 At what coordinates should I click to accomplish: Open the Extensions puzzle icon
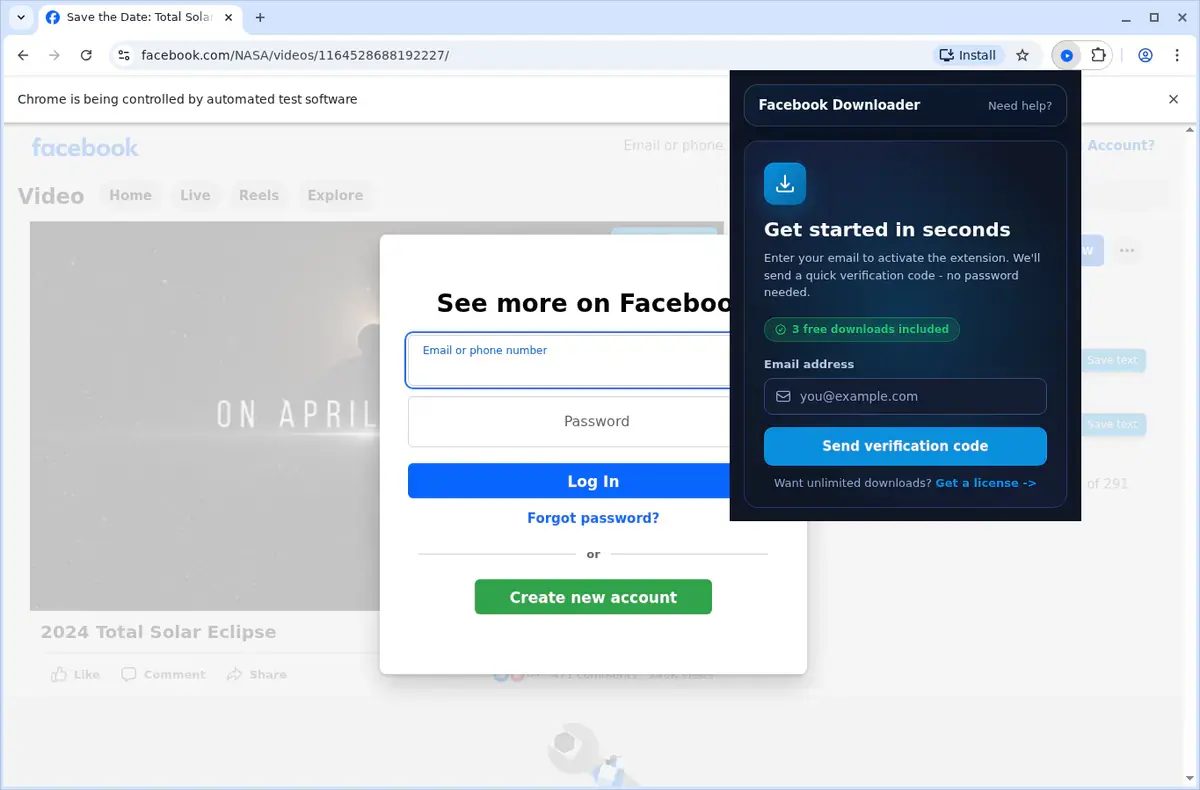click(x=1098, y=55)
